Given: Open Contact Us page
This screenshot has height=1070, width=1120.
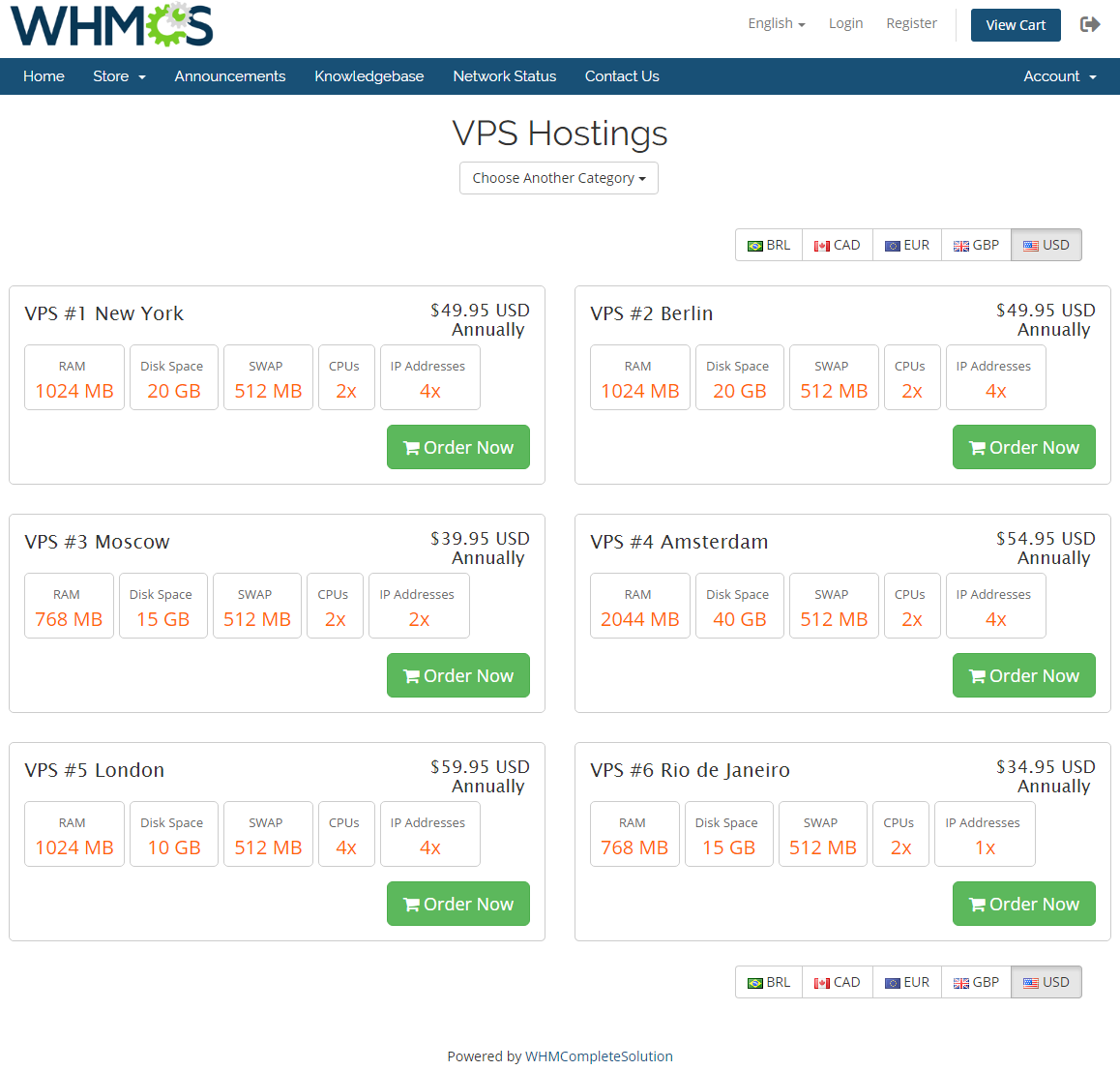Looking at the screenshot, I should pyautogui.click(x=622, y=76).
